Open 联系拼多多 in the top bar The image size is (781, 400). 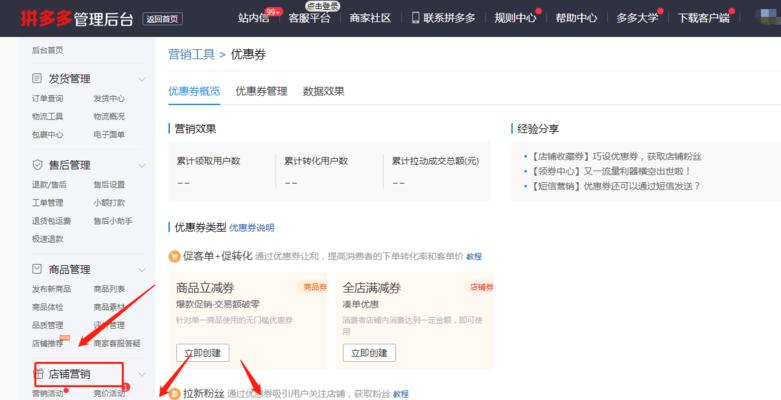coord(449,18)
